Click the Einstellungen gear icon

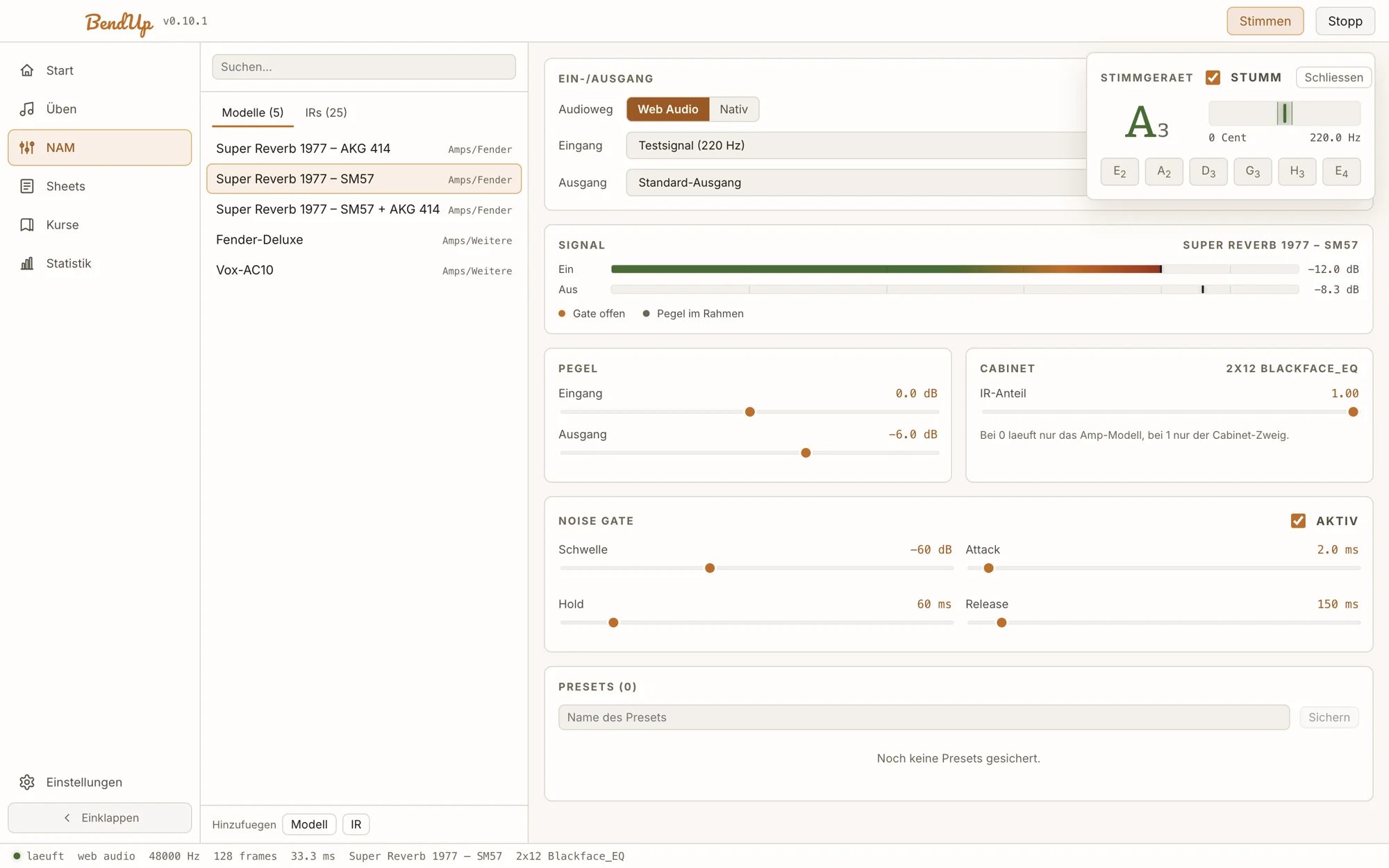coord(27,782)
